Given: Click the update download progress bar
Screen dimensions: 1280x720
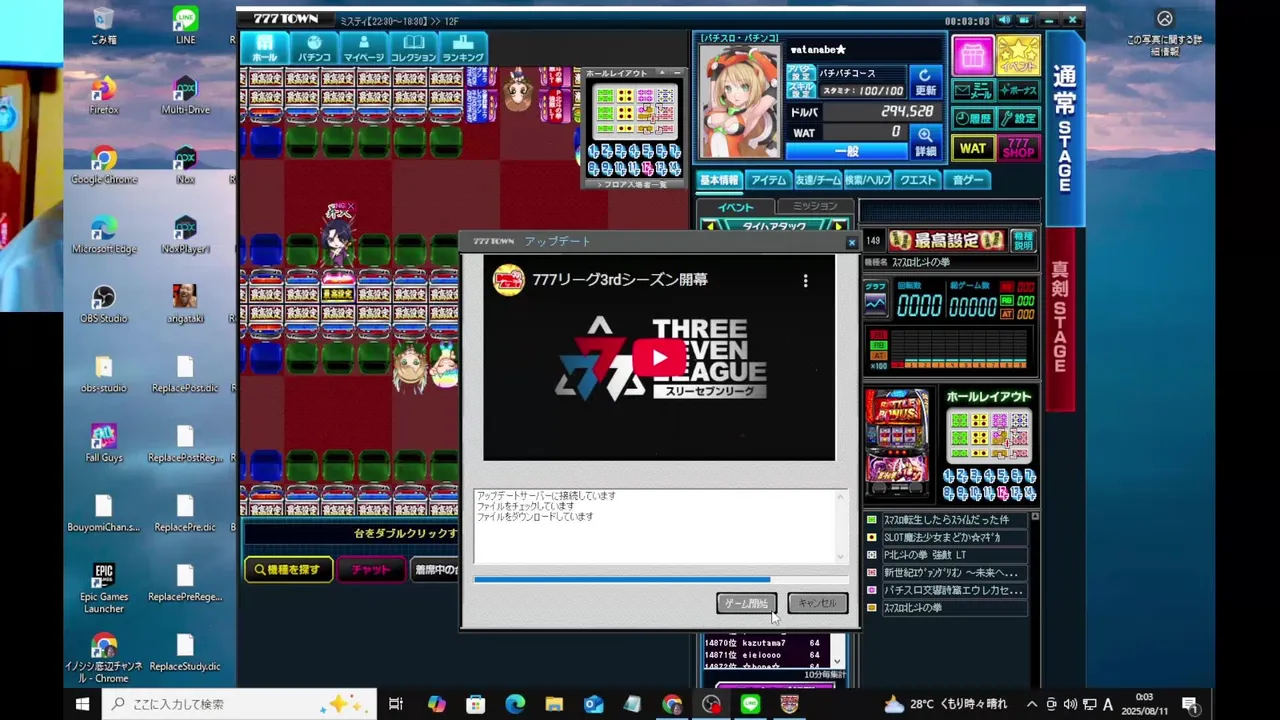Looking at the screenshot, I should coord(661,579).
